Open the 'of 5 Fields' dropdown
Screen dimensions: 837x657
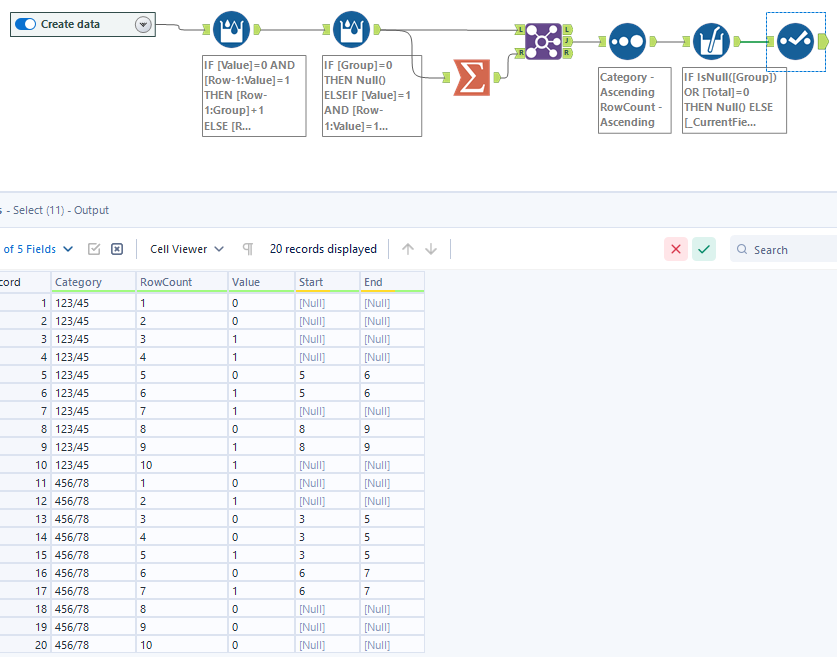pyautogui.click(x=40, y=249)
